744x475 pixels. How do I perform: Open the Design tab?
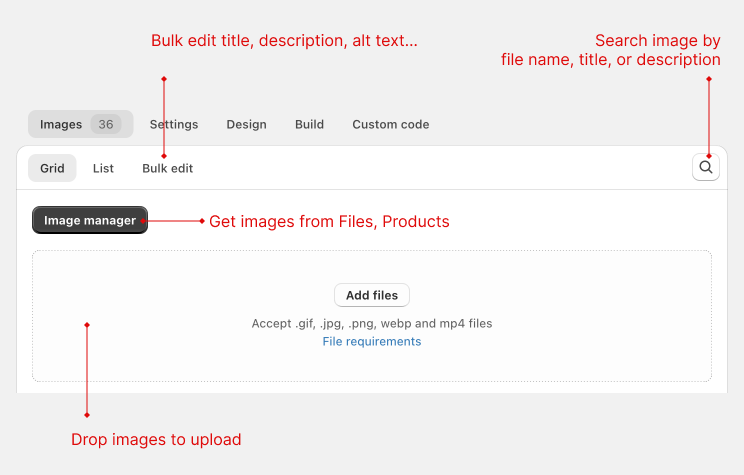click(x=246, y=124)
